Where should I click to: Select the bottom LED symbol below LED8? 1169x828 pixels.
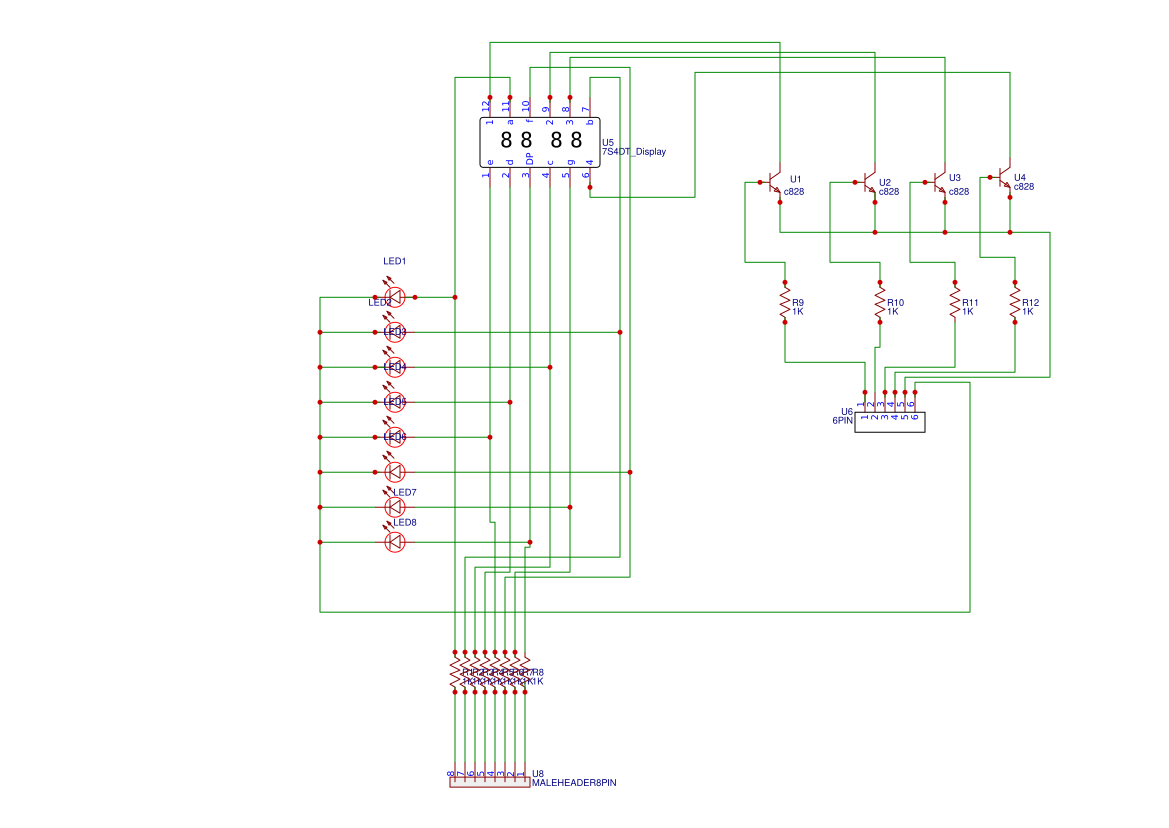click(394, 542)
